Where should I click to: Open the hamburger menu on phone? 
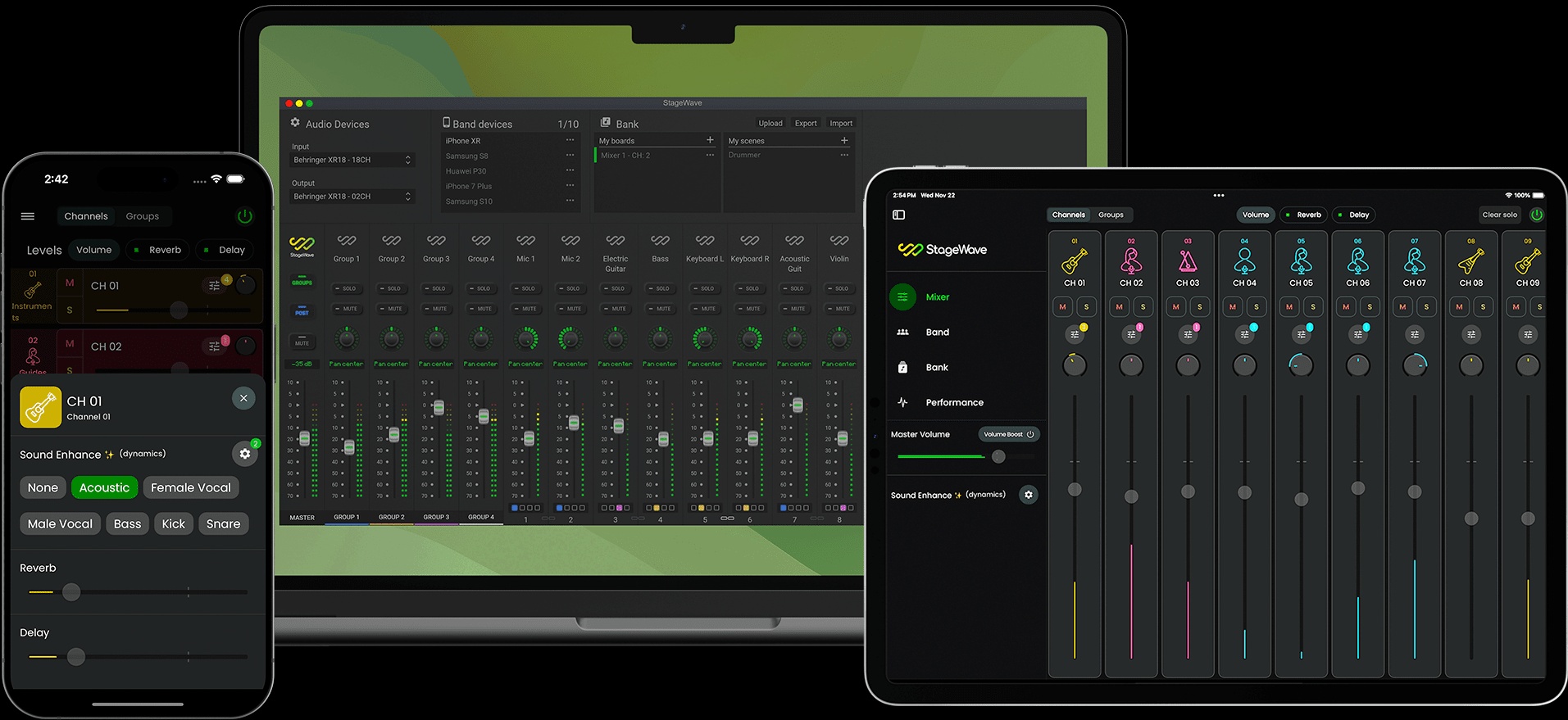coord(28,216)
